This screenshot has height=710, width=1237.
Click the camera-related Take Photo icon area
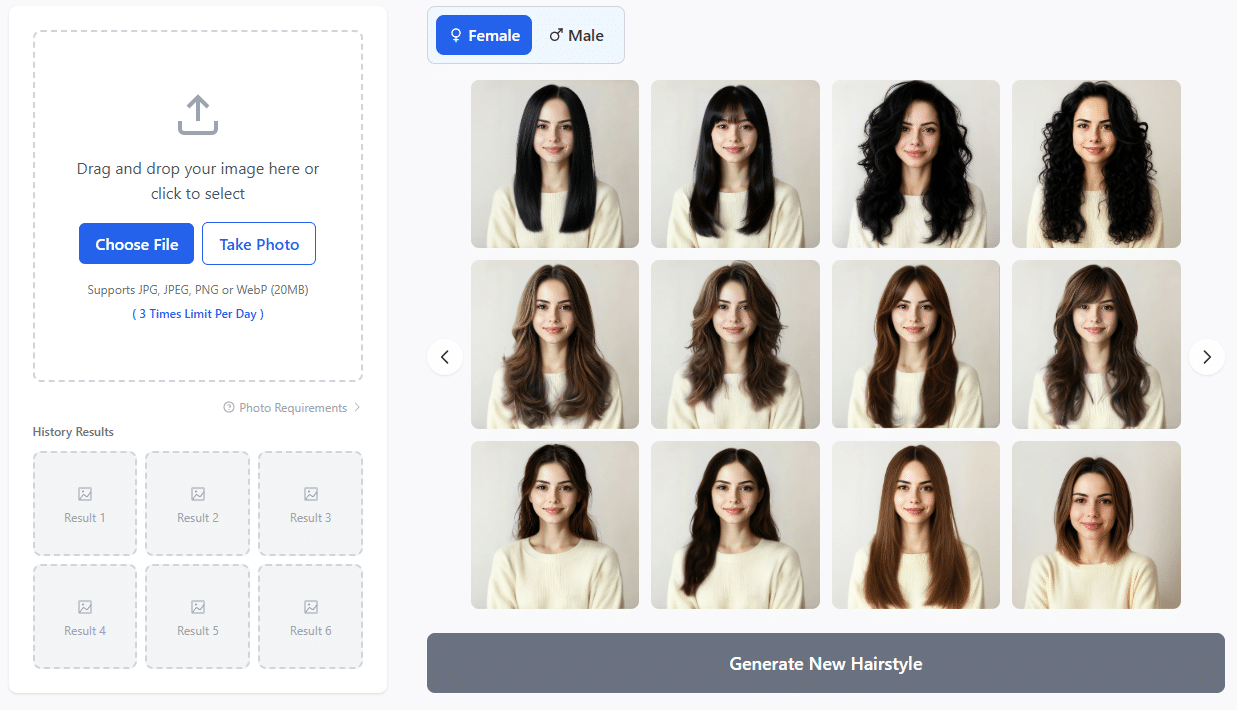coord(258,243)
